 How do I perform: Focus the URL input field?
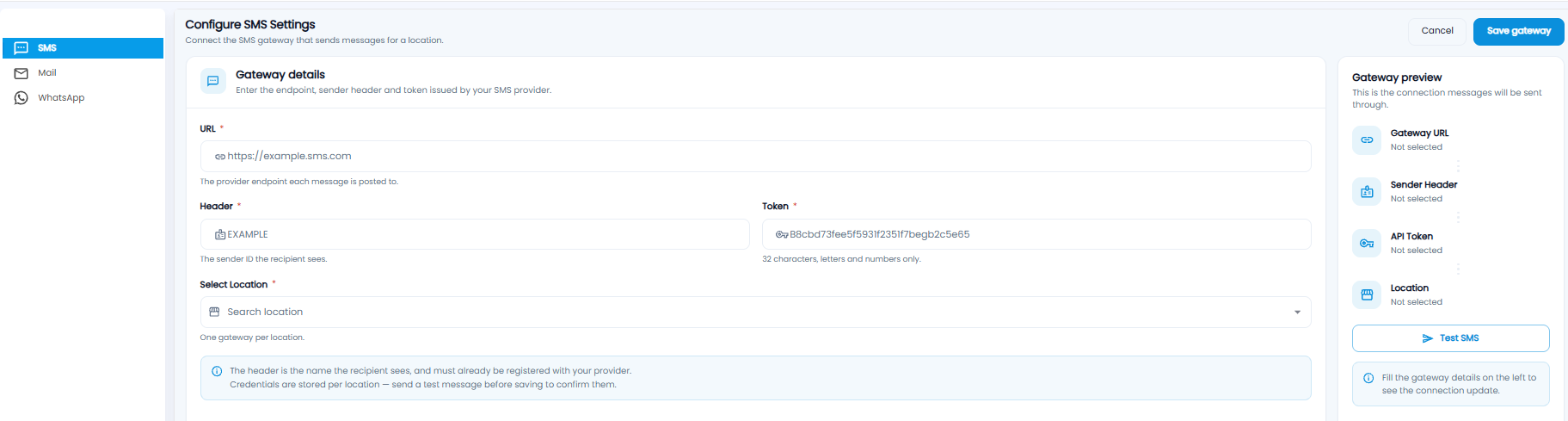point(755,157)
